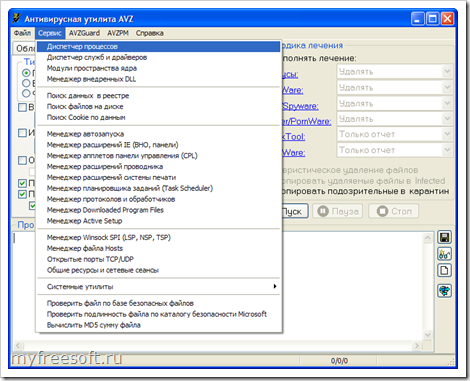Open the AVZGuard menu
The image size is (470, 381).
click(x=84, y=33)
